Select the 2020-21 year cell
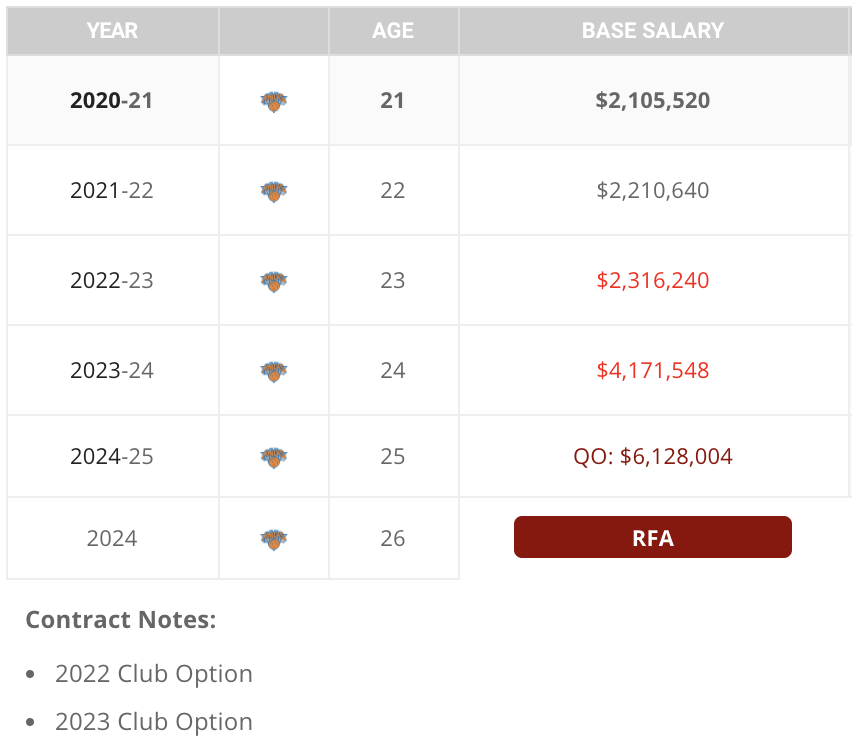The width and height of the screenshot is (852, 756). click(112, 101)
